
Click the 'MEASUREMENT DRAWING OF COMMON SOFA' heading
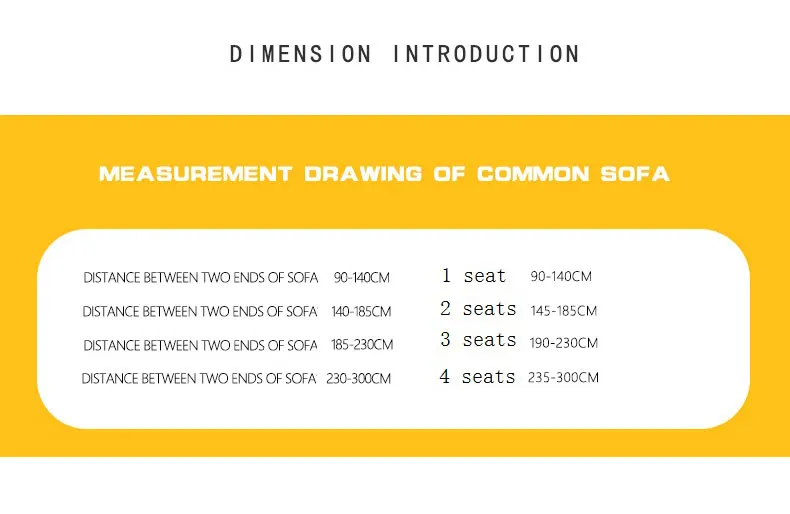click(x=384, y=174)
